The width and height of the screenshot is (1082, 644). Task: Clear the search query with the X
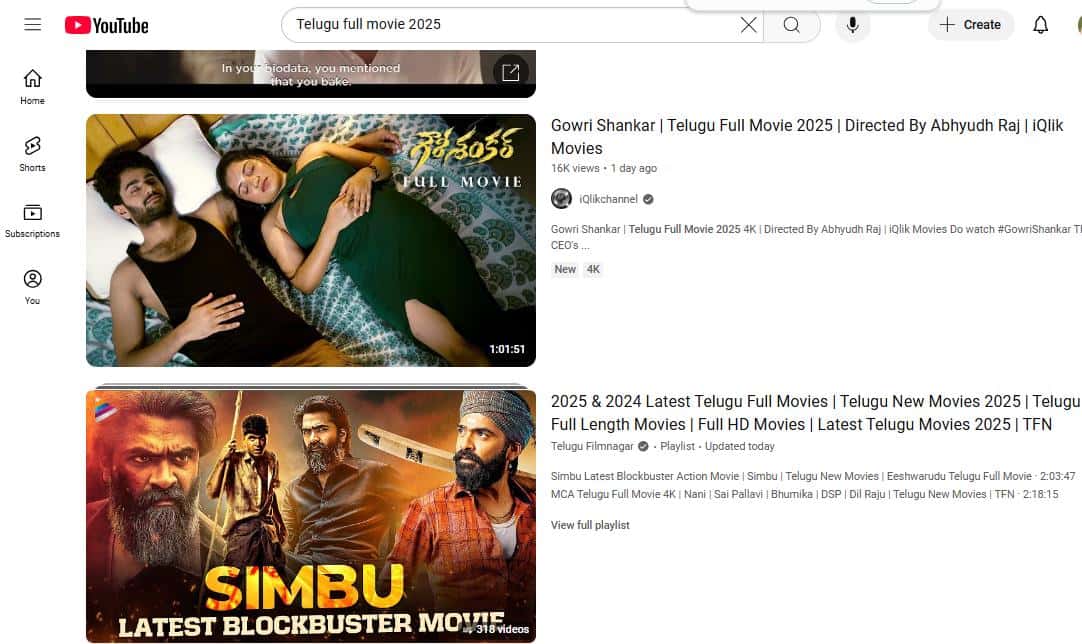click(x=748, y=25)
